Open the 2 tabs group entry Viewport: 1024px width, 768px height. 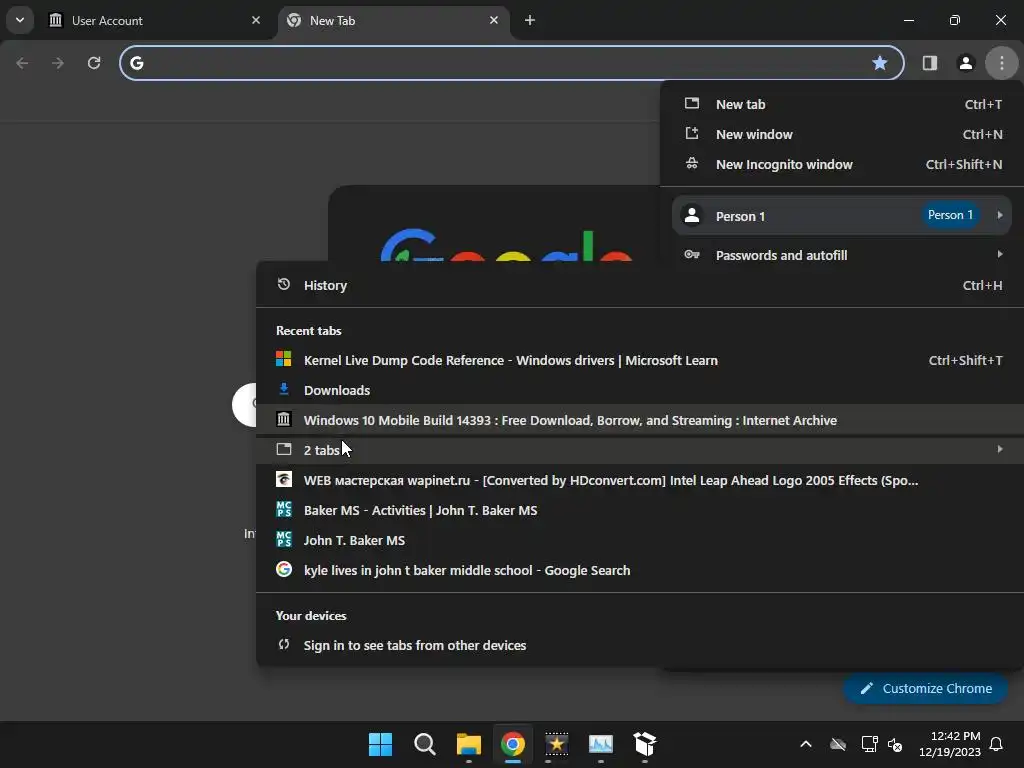click(x=640, y=450)
